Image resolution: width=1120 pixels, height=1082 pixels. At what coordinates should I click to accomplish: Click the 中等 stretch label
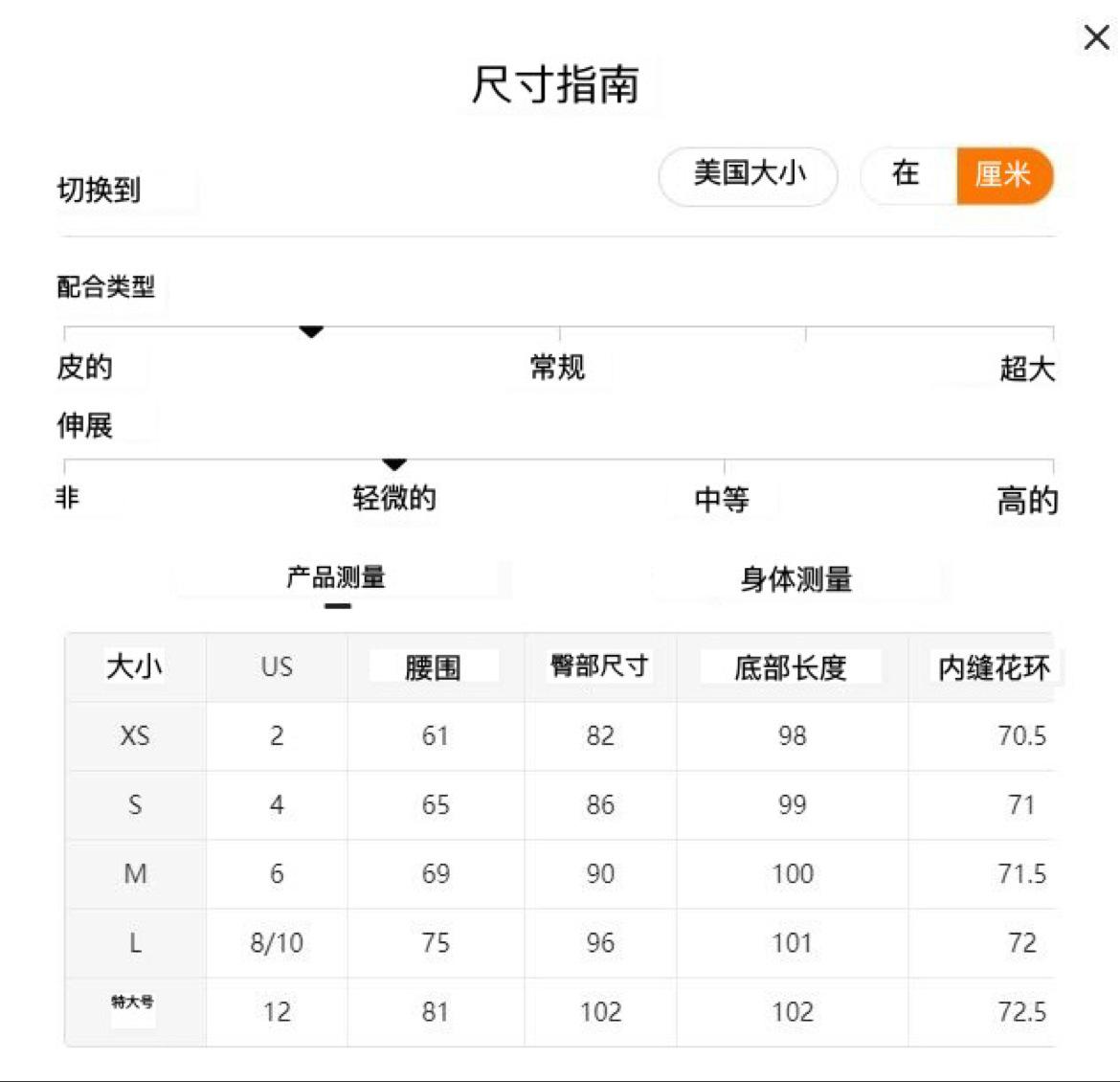722,499
